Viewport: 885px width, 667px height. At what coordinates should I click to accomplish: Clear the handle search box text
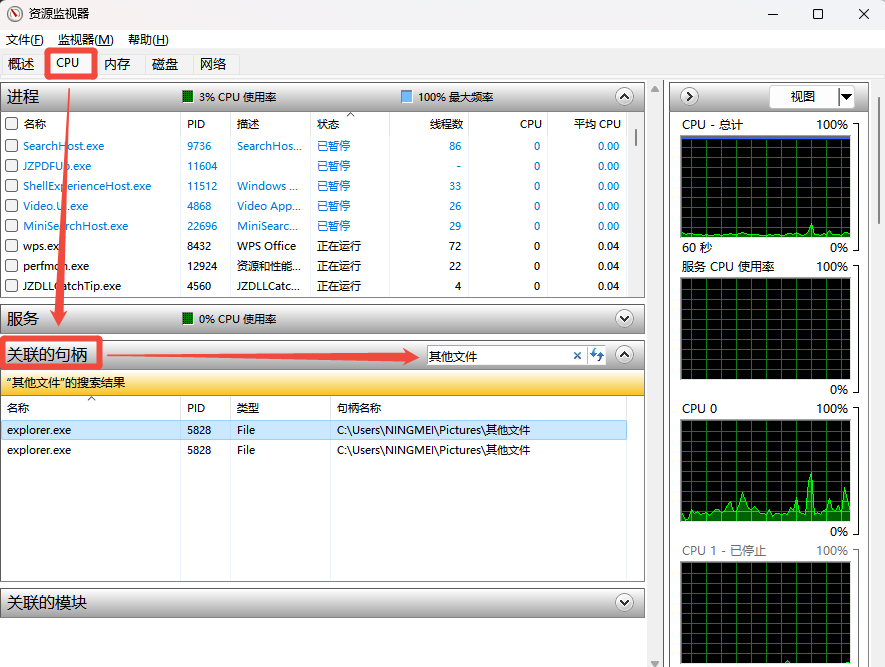click(577, 355)
